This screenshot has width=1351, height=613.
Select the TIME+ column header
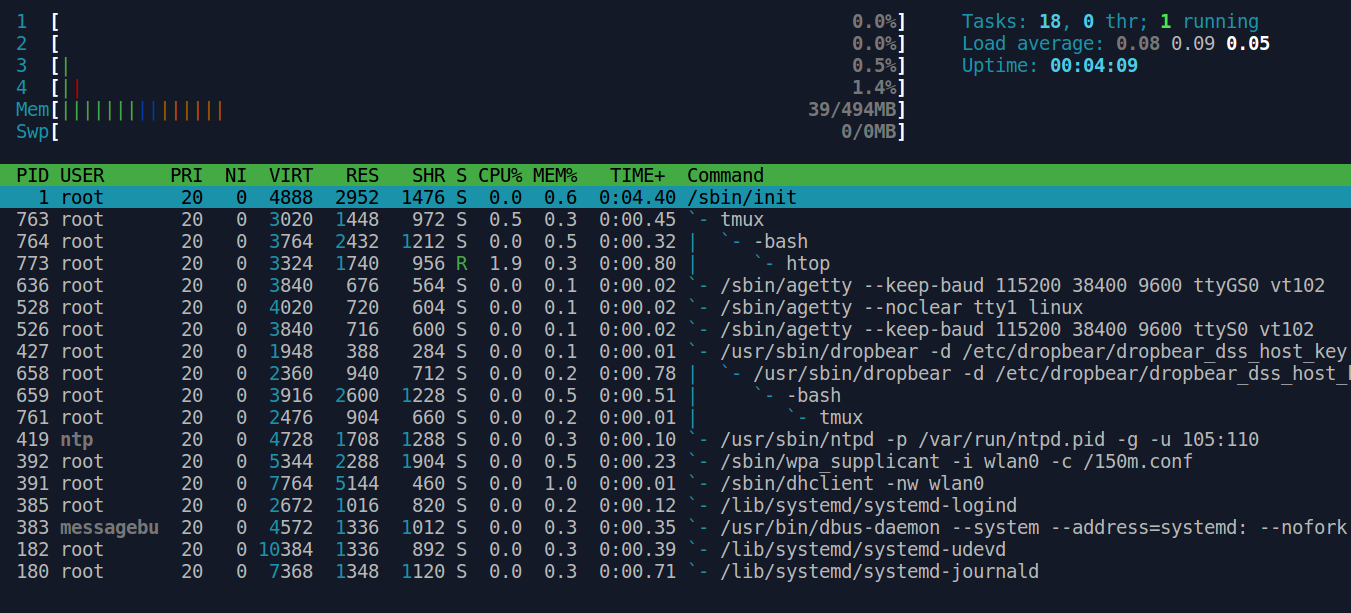[638, 175]
